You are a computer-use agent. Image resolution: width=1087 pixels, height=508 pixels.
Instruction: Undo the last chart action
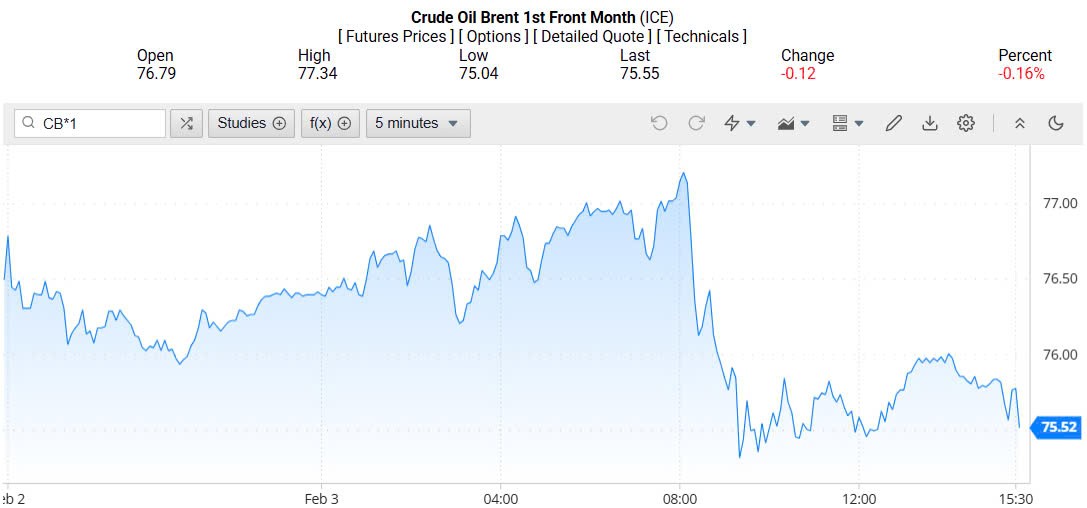[659, 123]
